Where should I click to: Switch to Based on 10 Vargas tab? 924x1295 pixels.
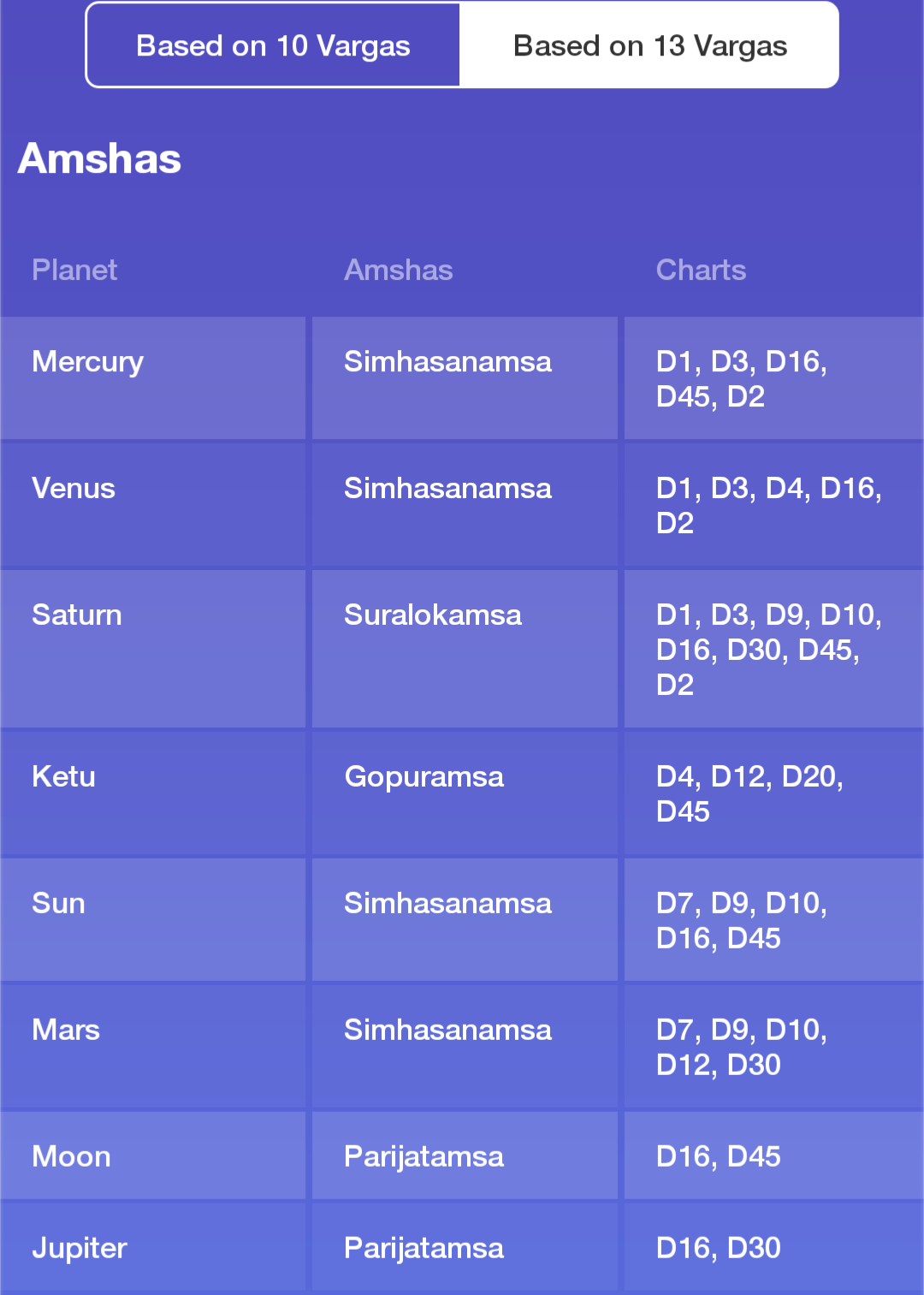coord(273,45)
